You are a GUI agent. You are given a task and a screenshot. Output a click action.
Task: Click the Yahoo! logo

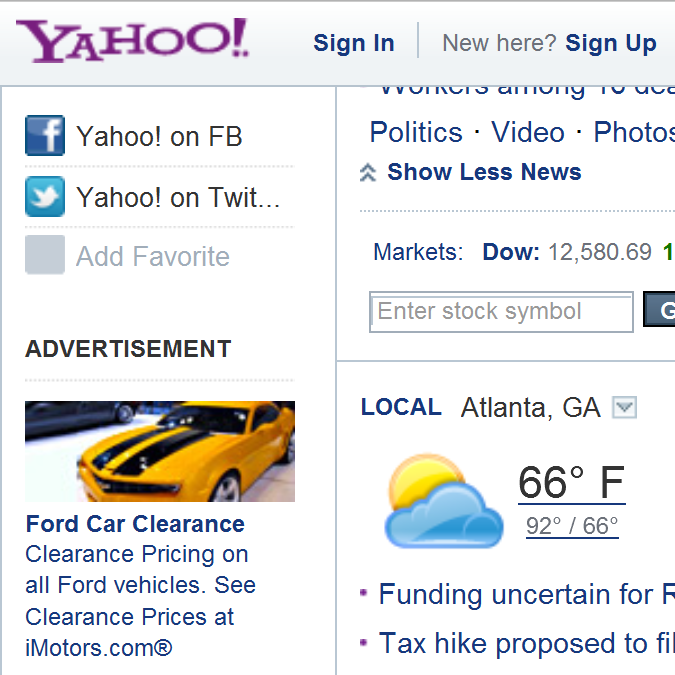click(133, 41)
